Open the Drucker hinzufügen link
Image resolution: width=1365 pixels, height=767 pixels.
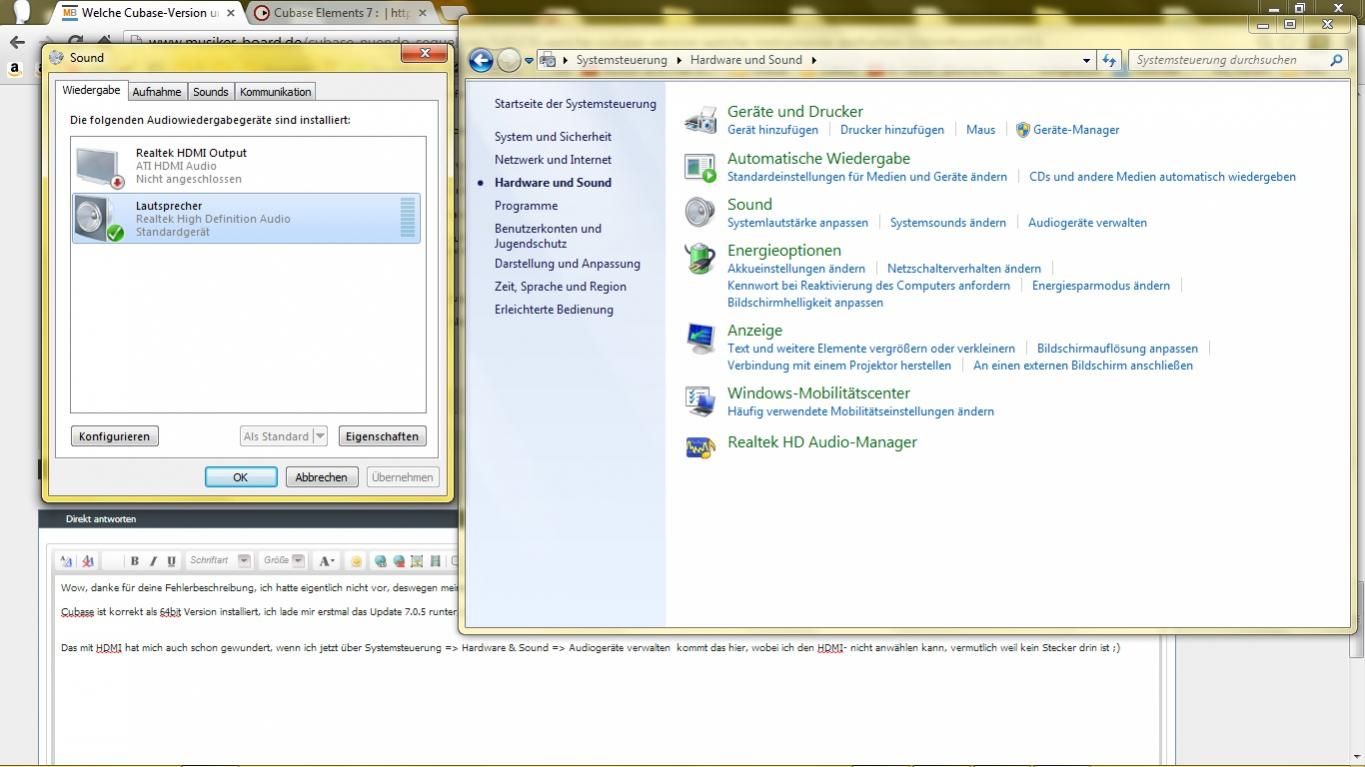[892, 130]
